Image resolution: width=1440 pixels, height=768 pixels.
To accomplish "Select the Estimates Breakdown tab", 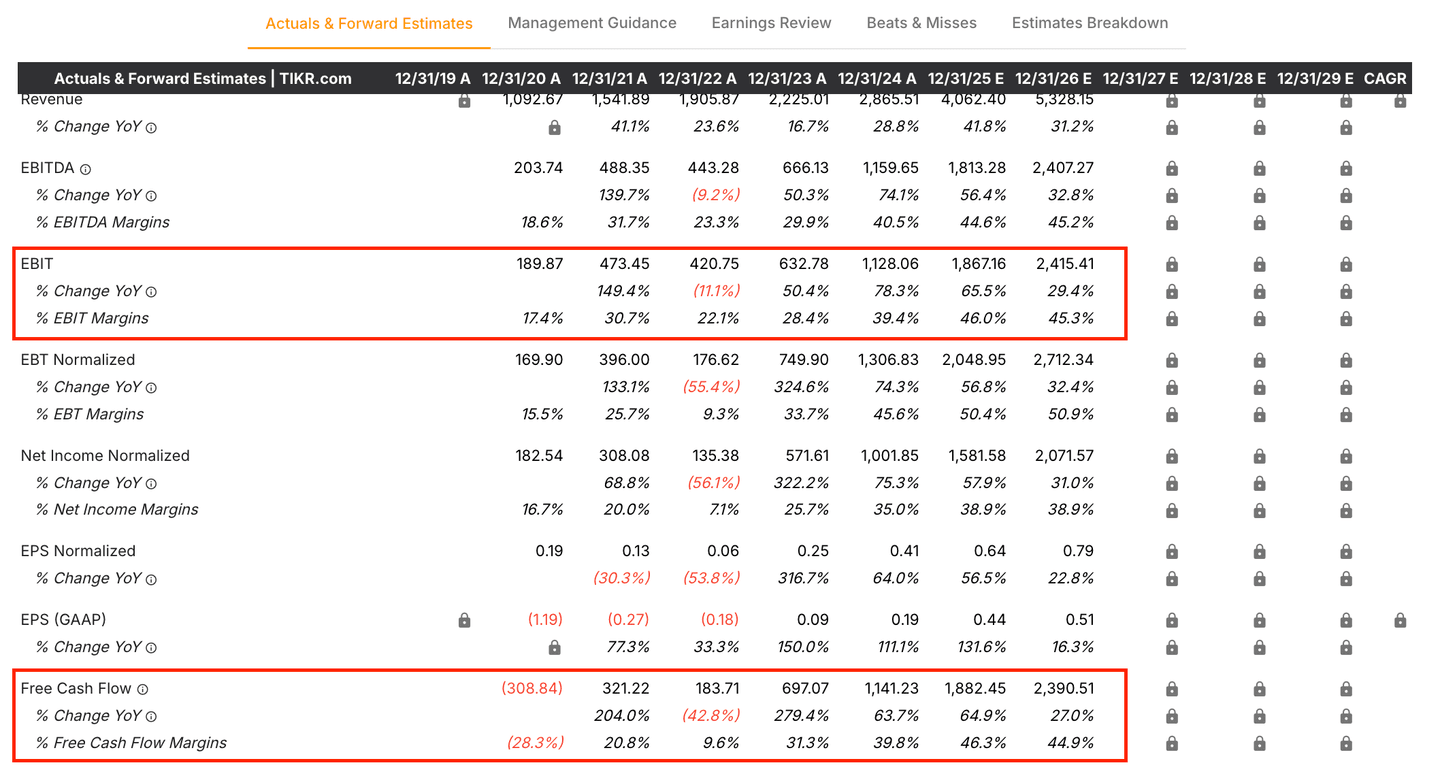I will click(x=1089, y=23).
